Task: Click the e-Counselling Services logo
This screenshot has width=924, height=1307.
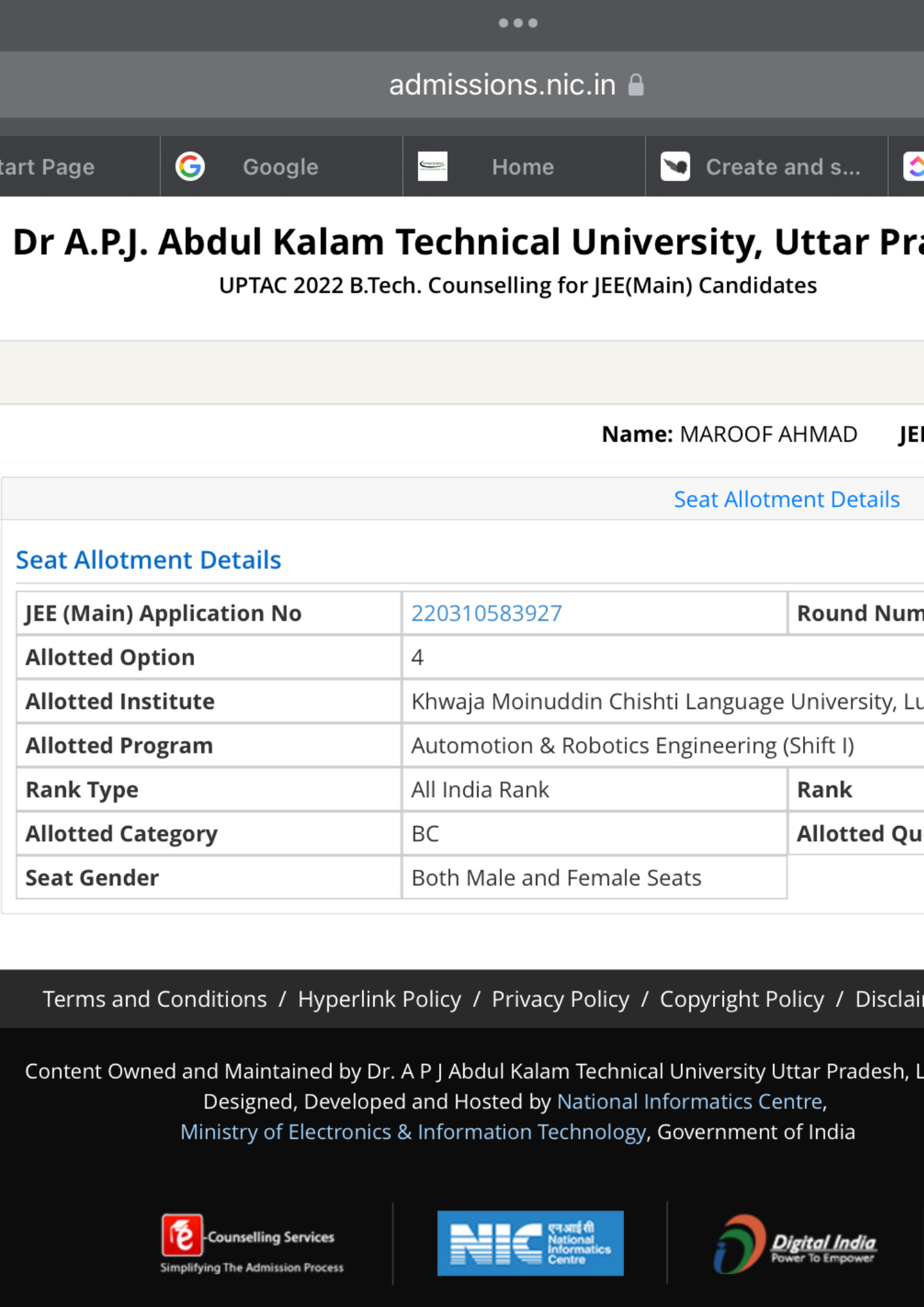Action: pos(252,1242)
